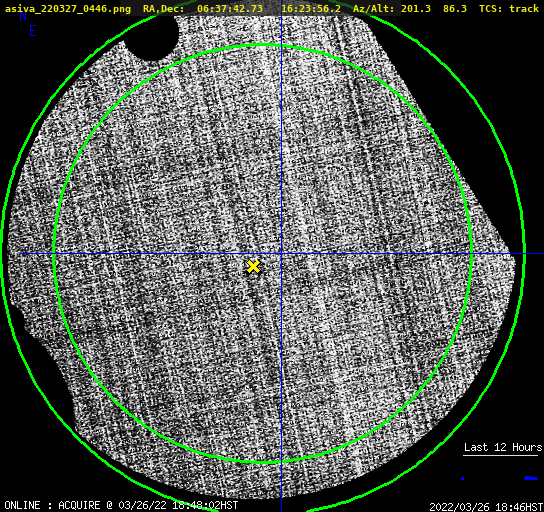Click the blue dash marker at bottom right
This screenshot has height=512, width=544.
pos(531,478)
